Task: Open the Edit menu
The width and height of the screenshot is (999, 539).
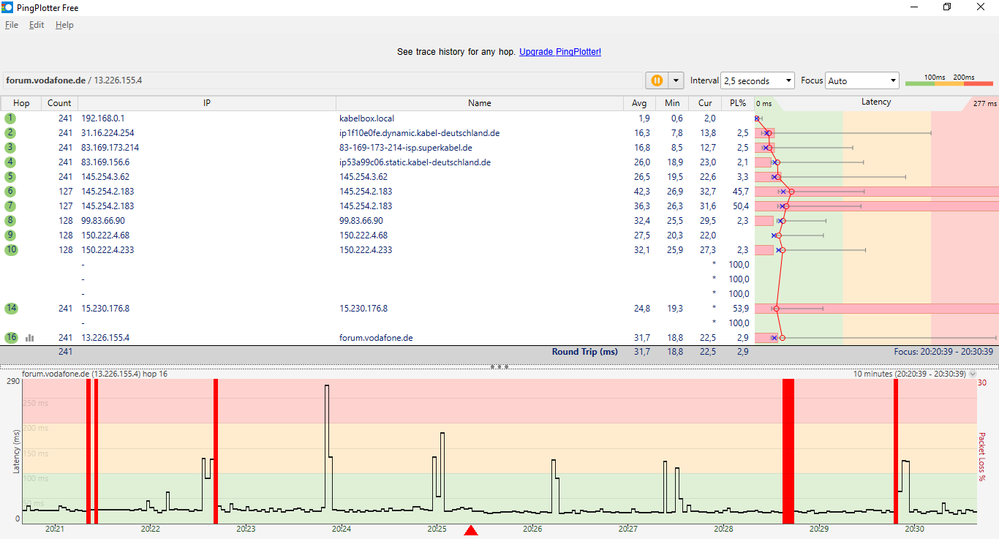Action: coord(36,25)
